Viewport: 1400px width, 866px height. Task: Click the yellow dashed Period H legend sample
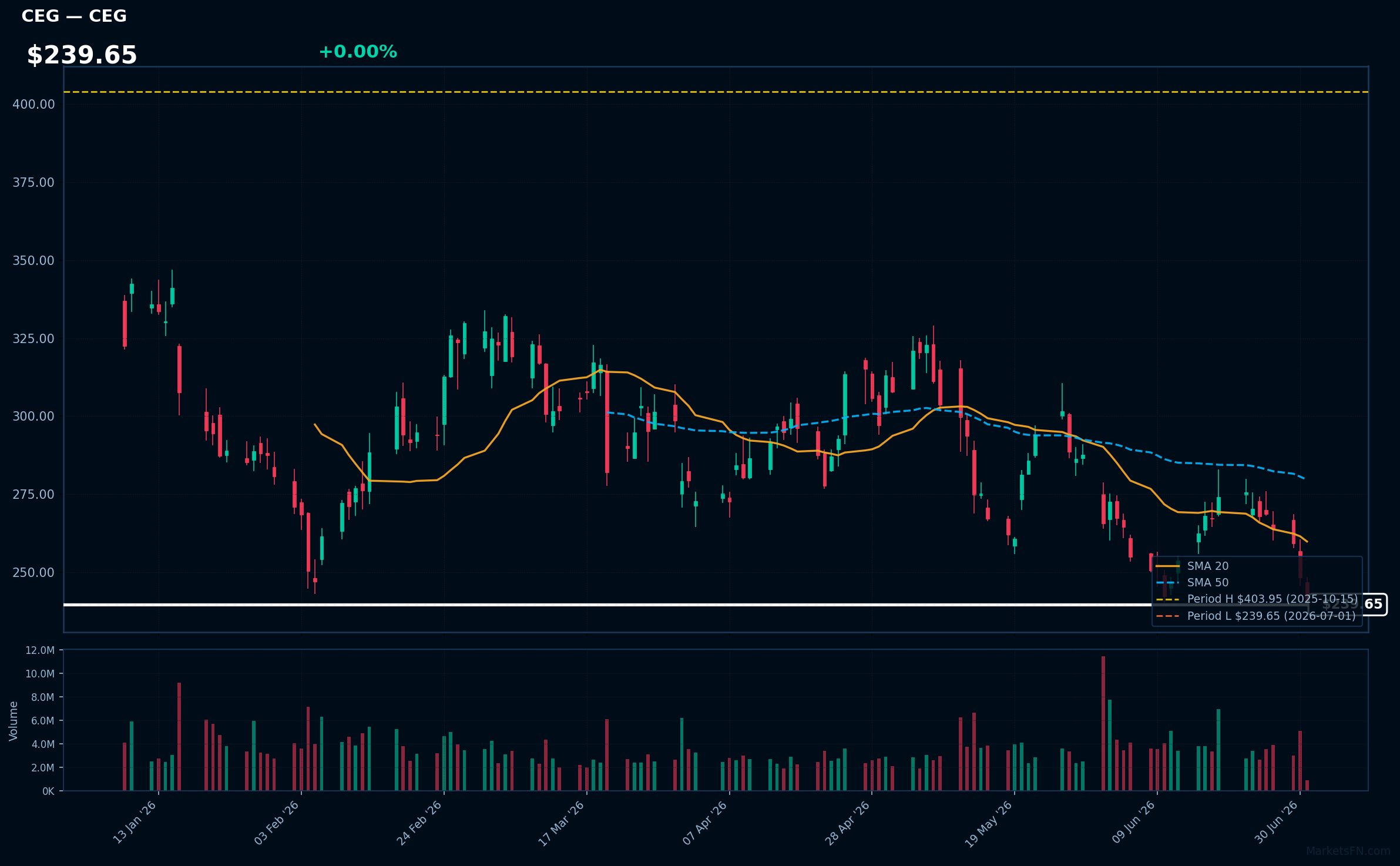(x=1168, y=599)
